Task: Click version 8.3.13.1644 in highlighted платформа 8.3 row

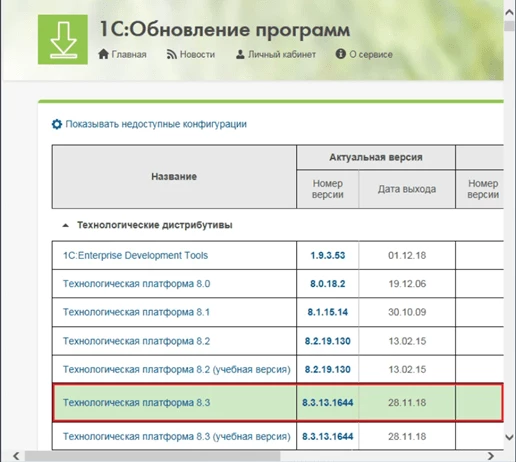Action: (x=328, y=403)
